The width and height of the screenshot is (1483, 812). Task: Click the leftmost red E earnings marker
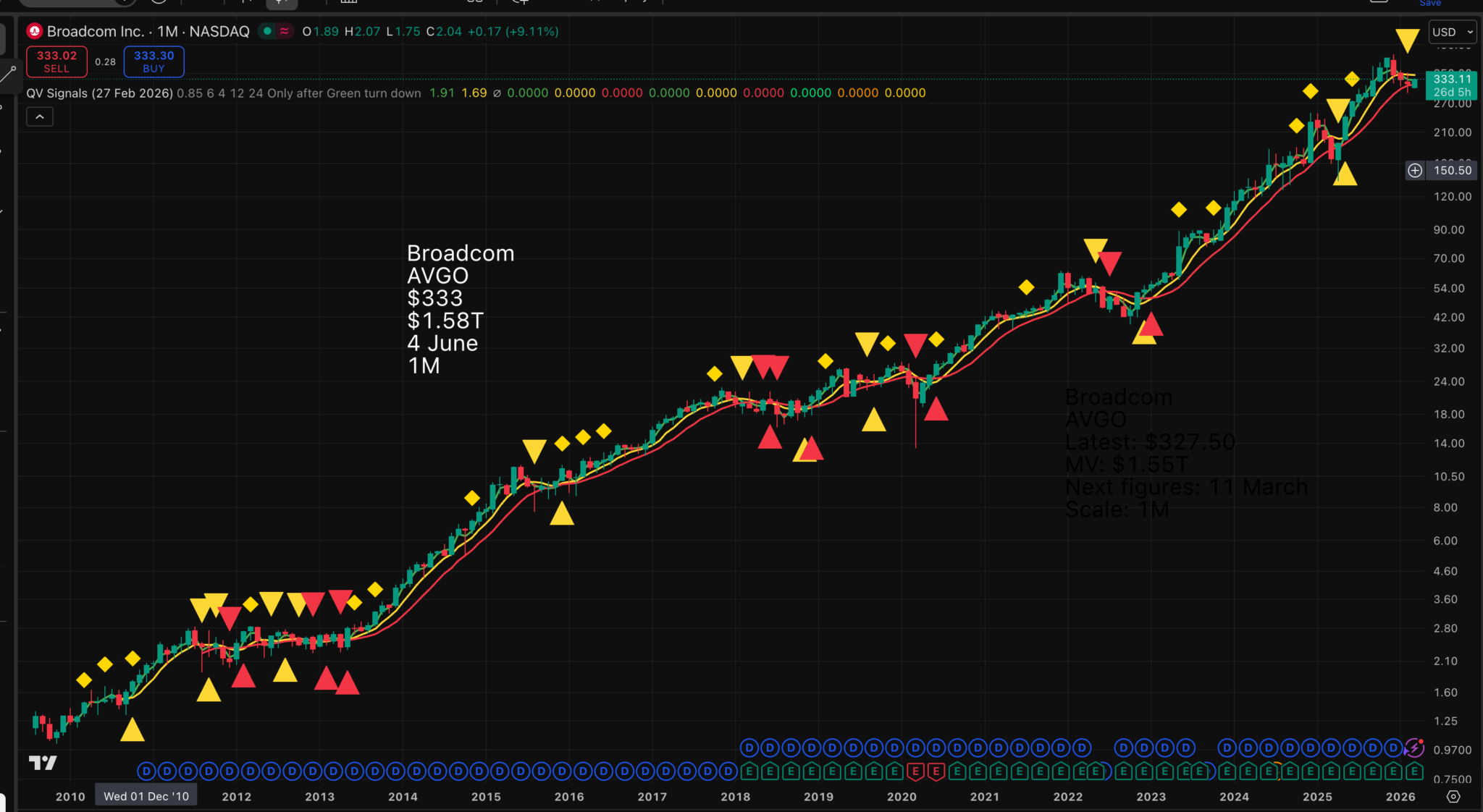point(915,772)
